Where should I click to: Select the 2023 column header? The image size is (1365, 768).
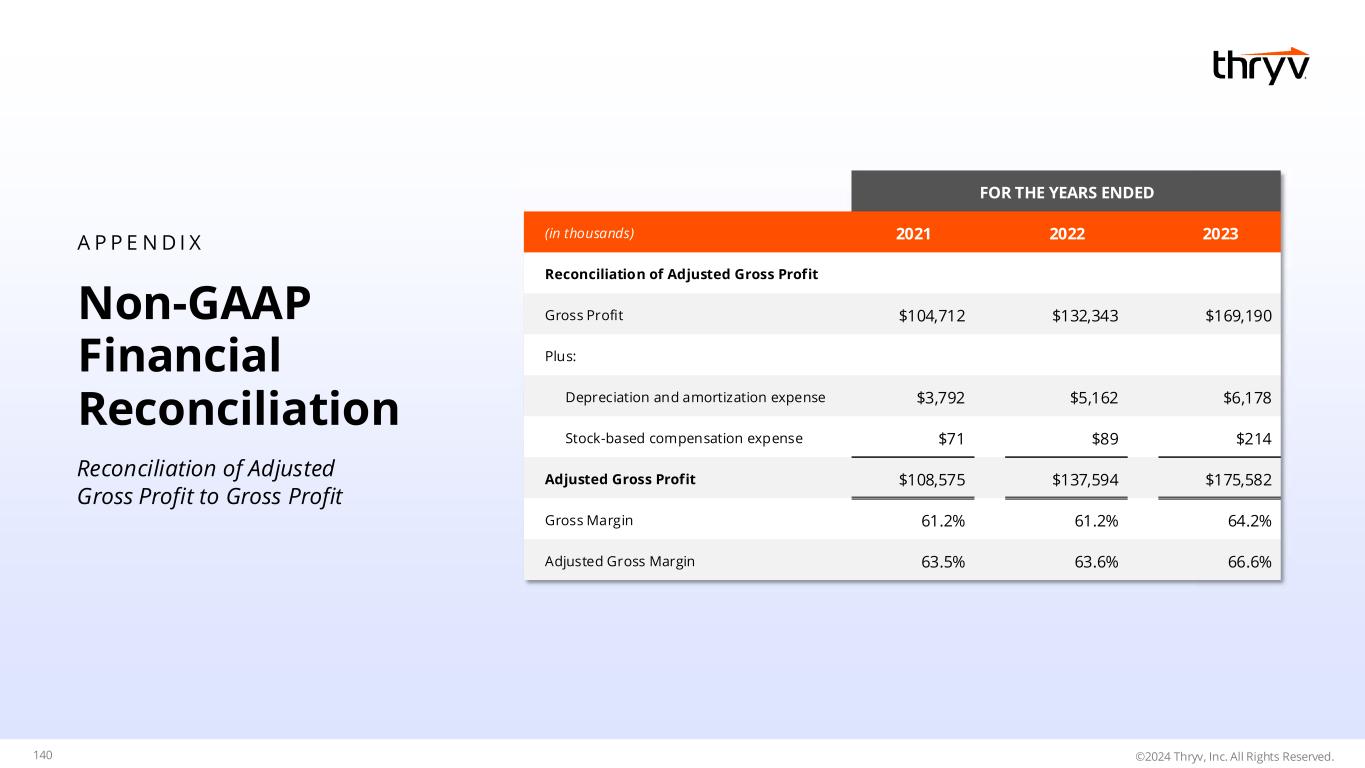(x=1220, y=233)
